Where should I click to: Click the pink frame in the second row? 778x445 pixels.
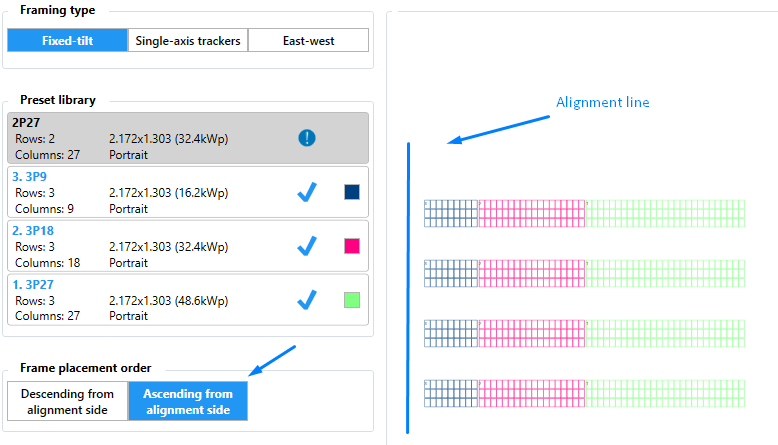[532, 273]
